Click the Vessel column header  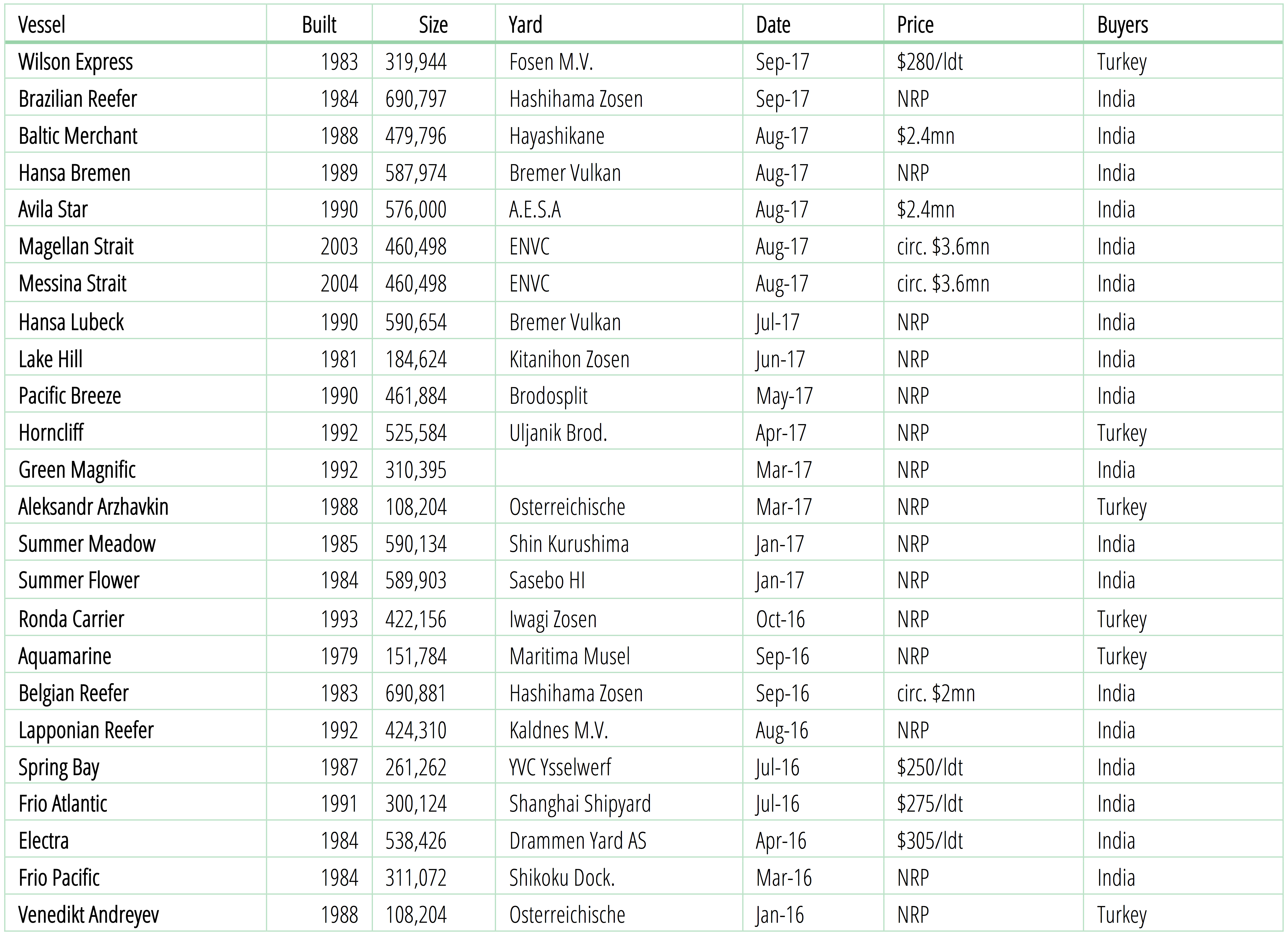tap(42, 25)
